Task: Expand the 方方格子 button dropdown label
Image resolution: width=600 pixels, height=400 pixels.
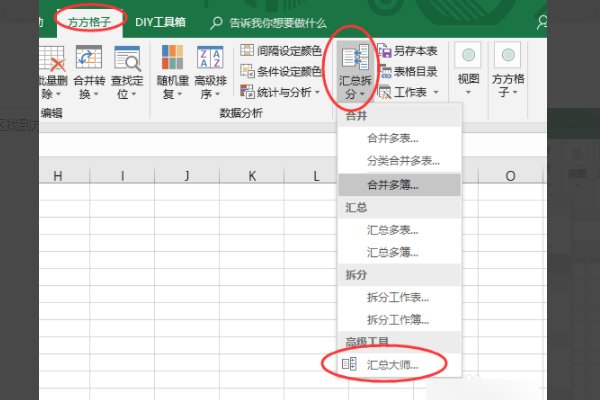Action: [508, 85]
